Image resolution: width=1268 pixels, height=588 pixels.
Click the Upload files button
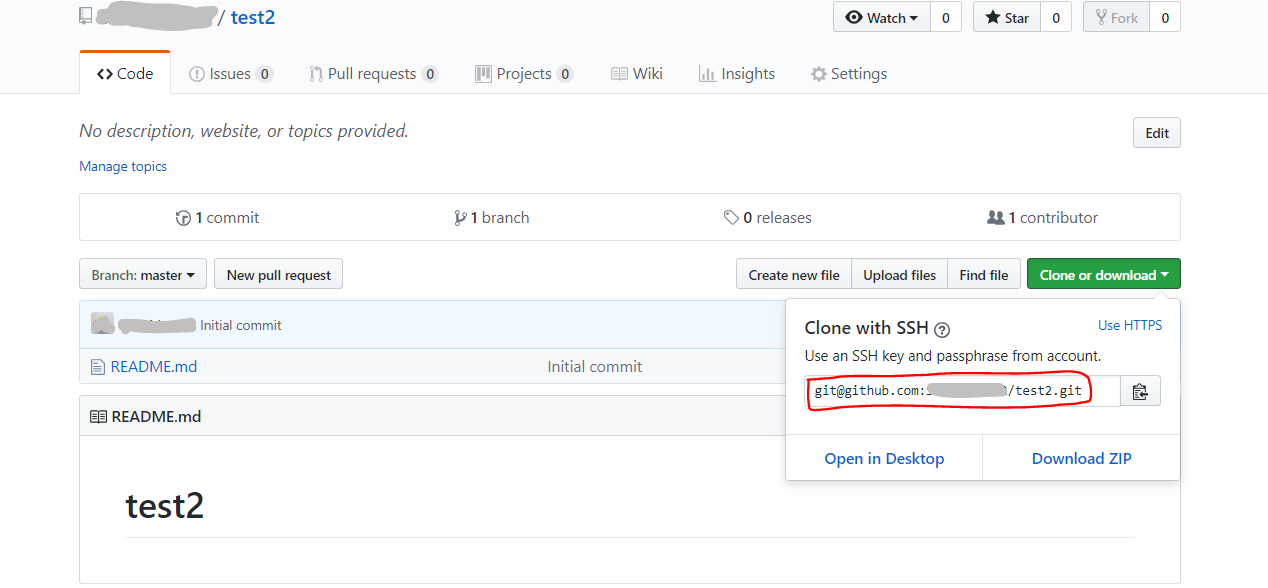tap(900, 274)
